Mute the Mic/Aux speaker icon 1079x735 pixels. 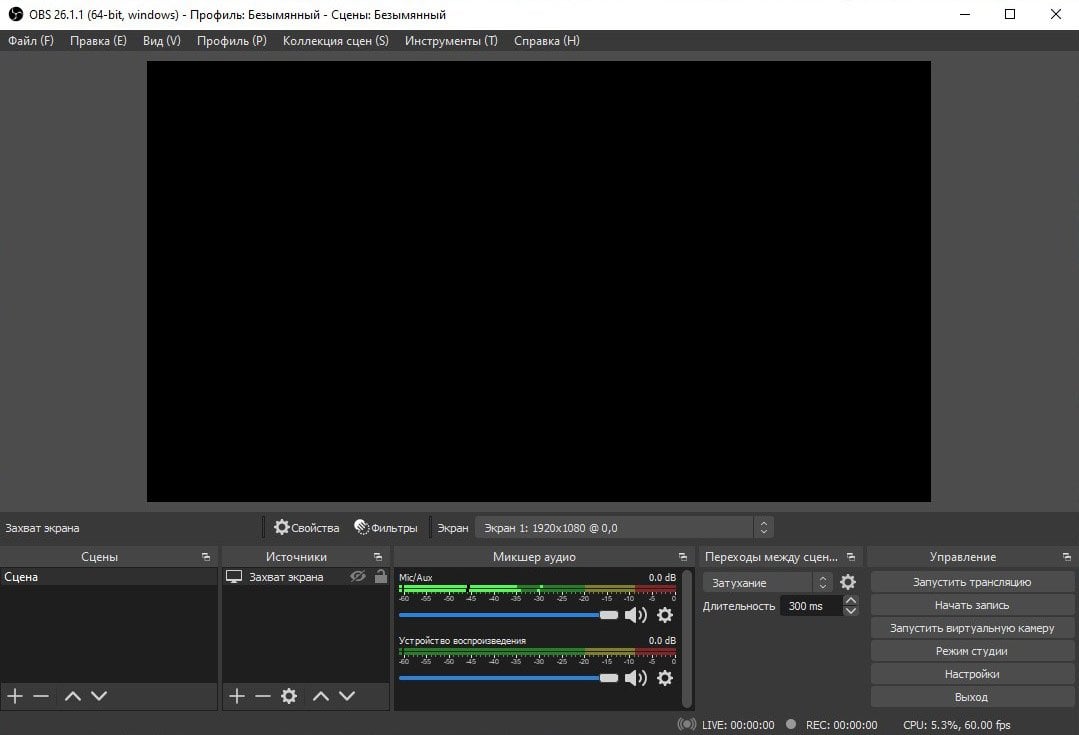pos(635,615)
